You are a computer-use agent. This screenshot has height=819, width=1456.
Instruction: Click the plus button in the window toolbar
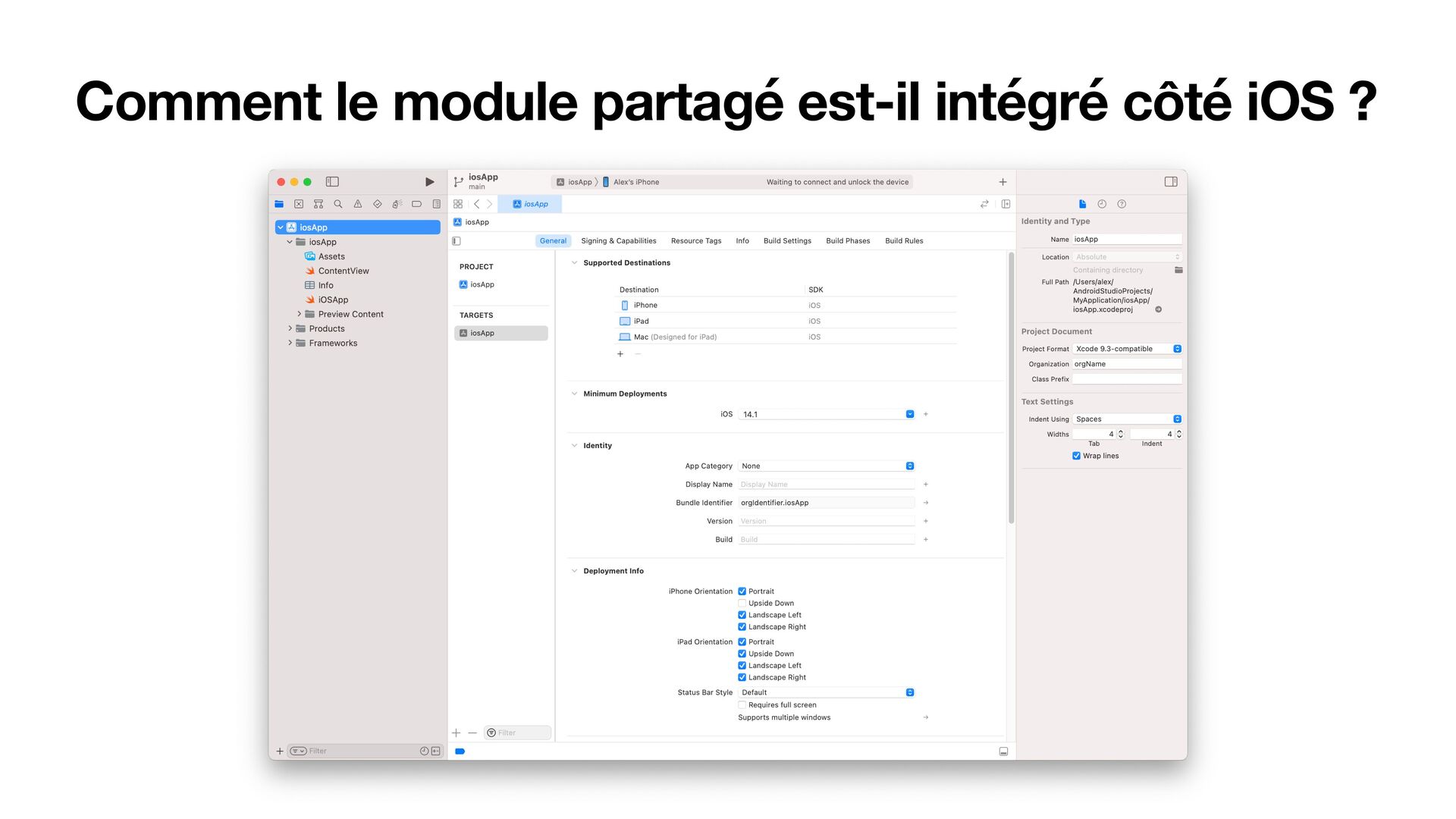tap(1003, 182)
